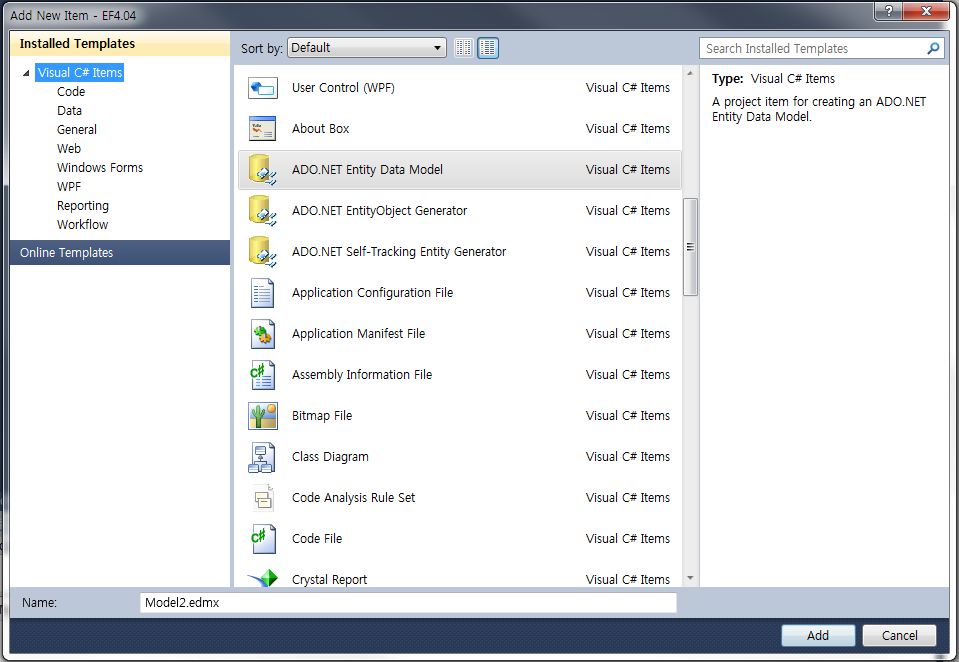Select the Code Analysis Rule Set label
Screen dimensions: 959x662
pos(354,498)
